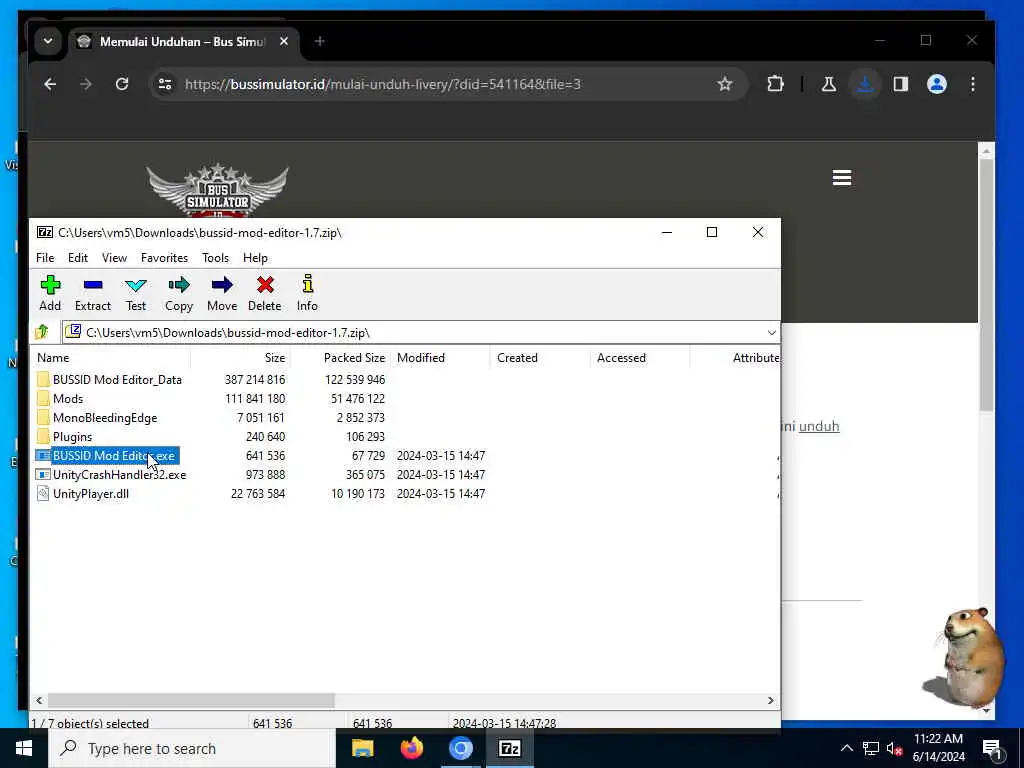Open the Help menu
Viewport: 1024px width, 768px height.
coord(255,258)
